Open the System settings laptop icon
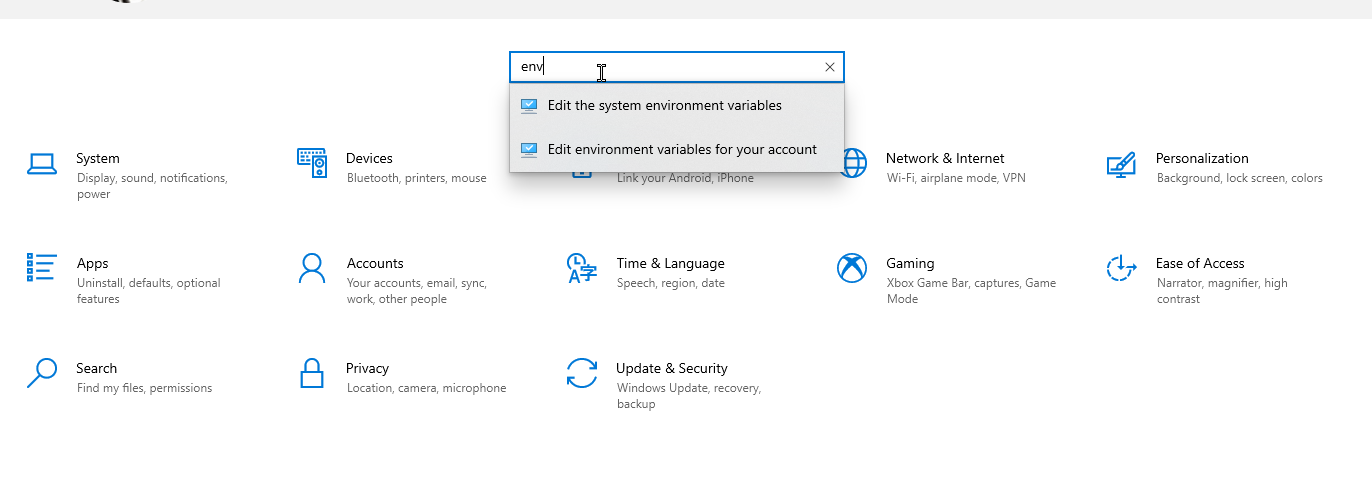 pyautogui.click(x=42, y=163)
